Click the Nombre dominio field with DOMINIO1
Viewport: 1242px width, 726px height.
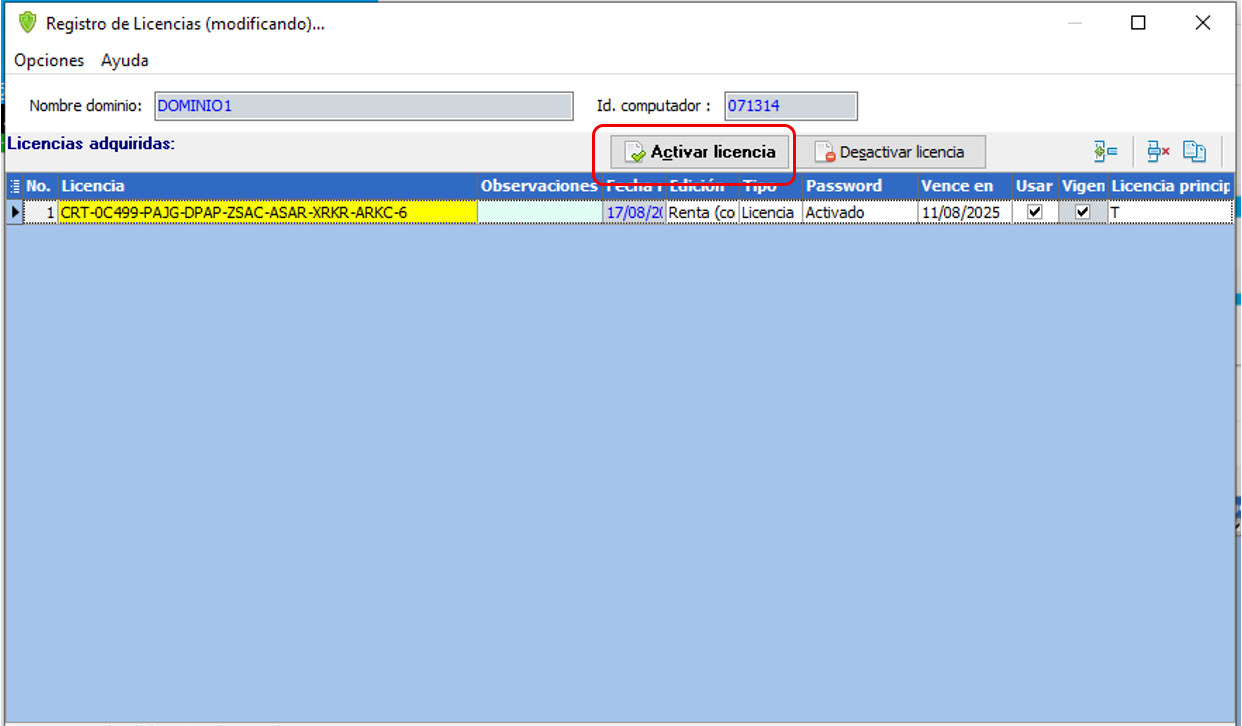364,106
